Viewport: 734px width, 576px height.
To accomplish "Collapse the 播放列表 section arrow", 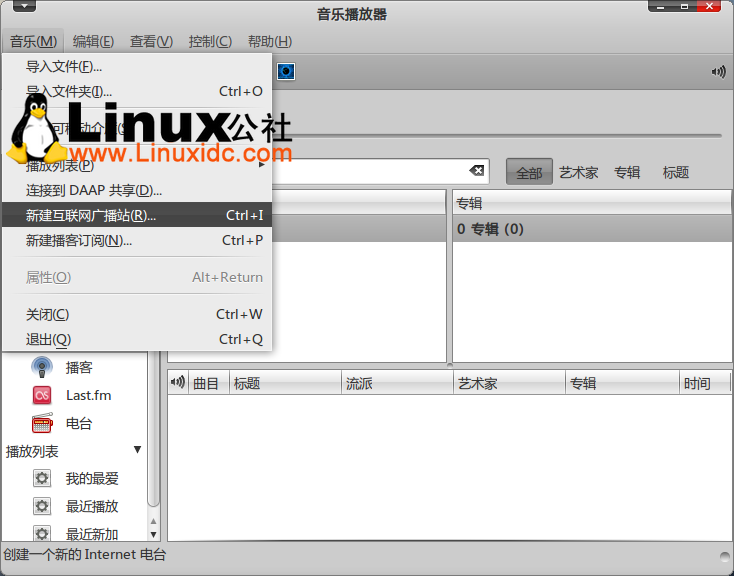I will pos(137,450).
